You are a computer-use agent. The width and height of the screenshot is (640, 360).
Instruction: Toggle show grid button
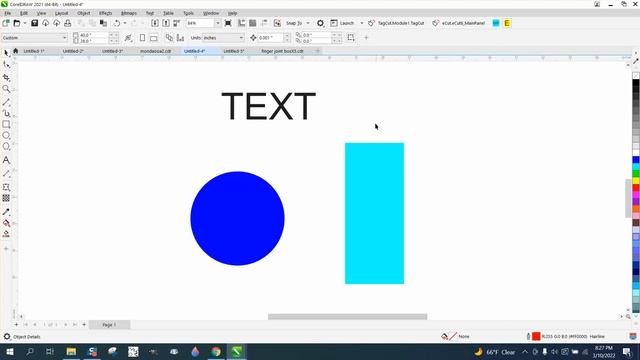tap(253, 23)
